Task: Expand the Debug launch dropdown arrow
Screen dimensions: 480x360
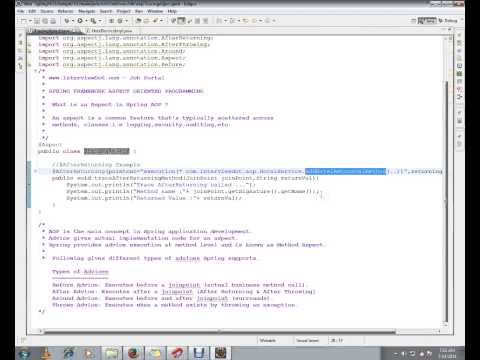Action: tap(73, 21)
